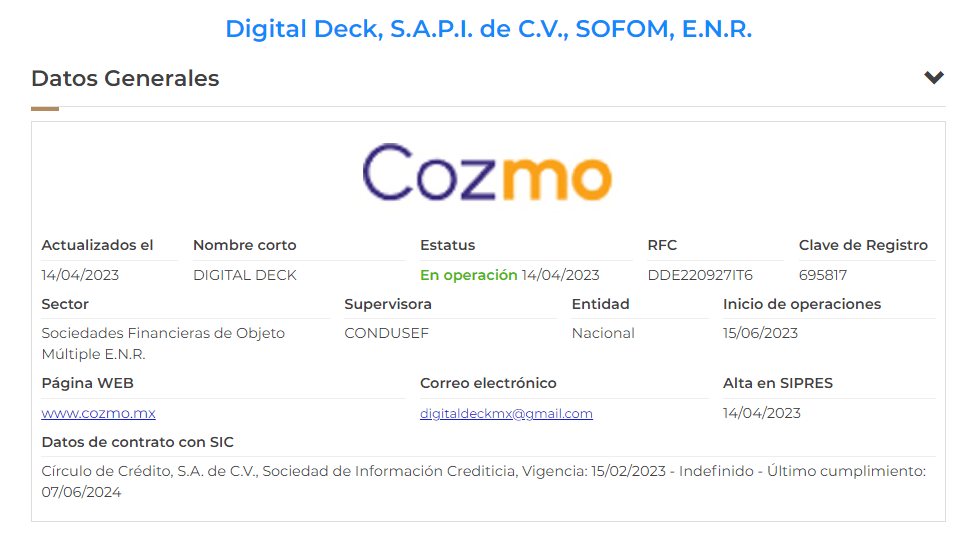Click the Página WEB field label
Image resolution: width=980 pixels, height=540 pixels.
[87, 383]
